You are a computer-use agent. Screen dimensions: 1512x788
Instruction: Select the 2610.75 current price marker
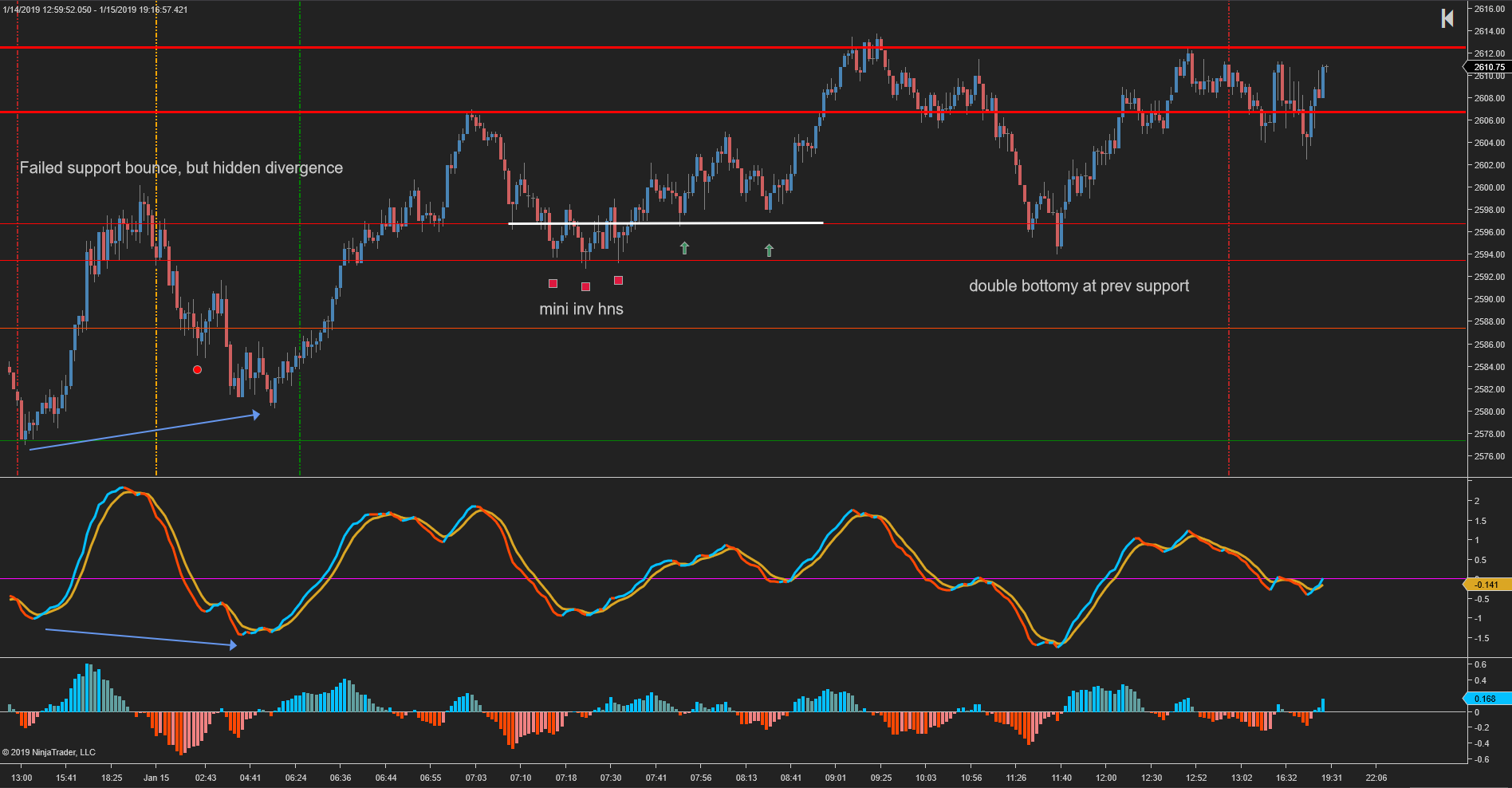1488,67
